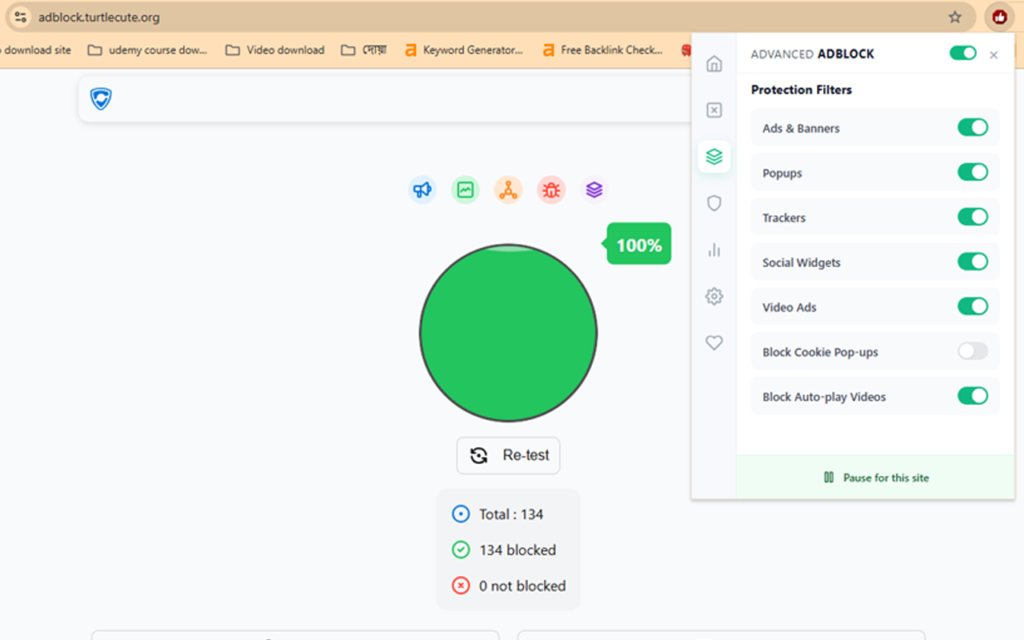Click the megaphone ads category icon
Screen dimensions: 1024x640
423,189
